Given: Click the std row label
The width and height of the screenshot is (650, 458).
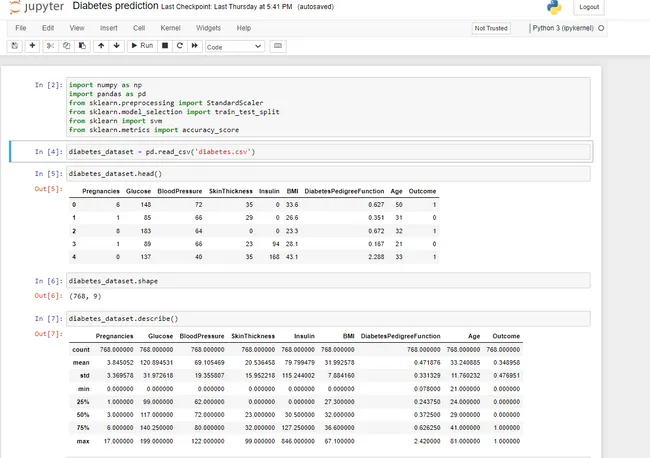Looking at the screenshot, I should pyautogui.click(x=85, y=376).
